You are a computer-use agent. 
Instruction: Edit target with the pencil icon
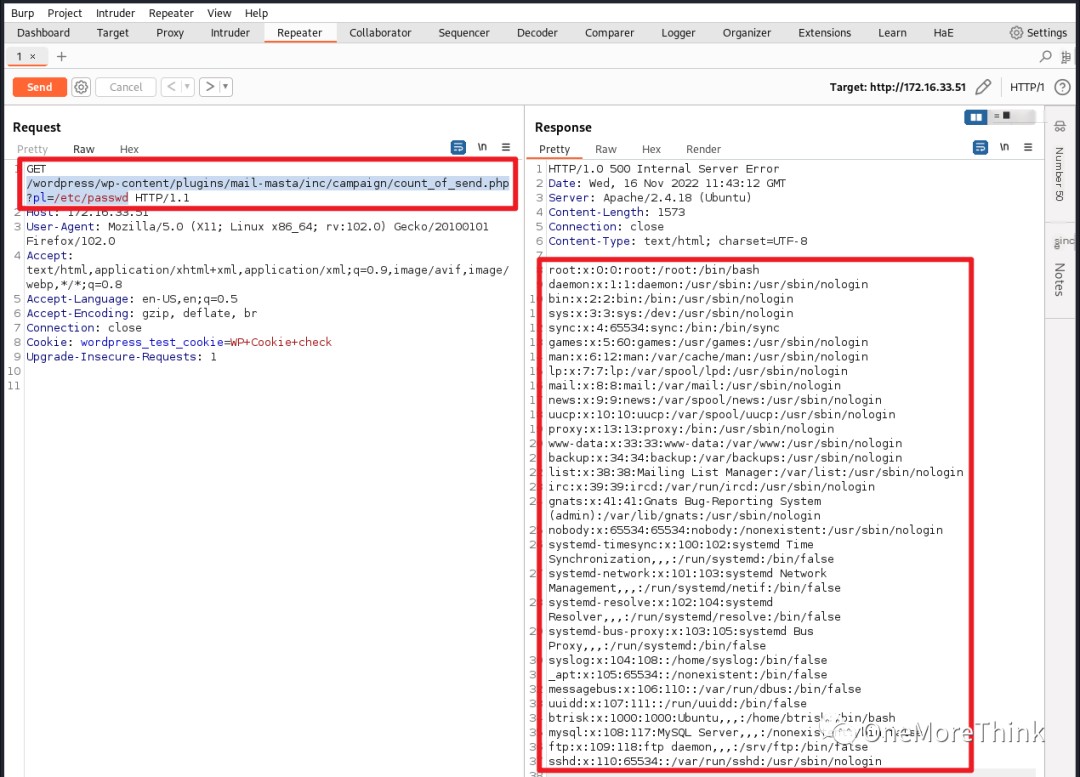[983, 87]
